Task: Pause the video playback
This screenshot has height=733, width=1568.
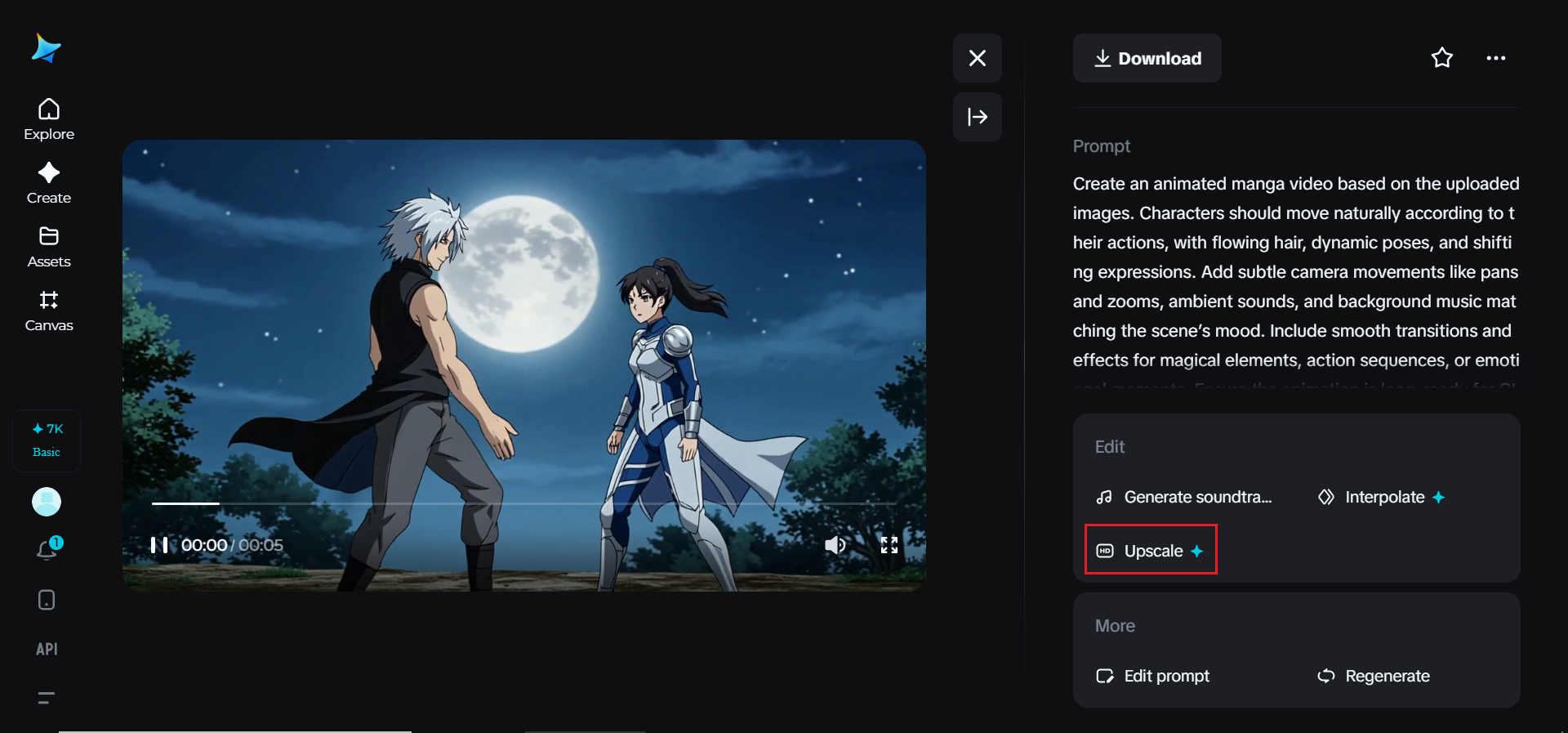Action: [x=159, y=545]
